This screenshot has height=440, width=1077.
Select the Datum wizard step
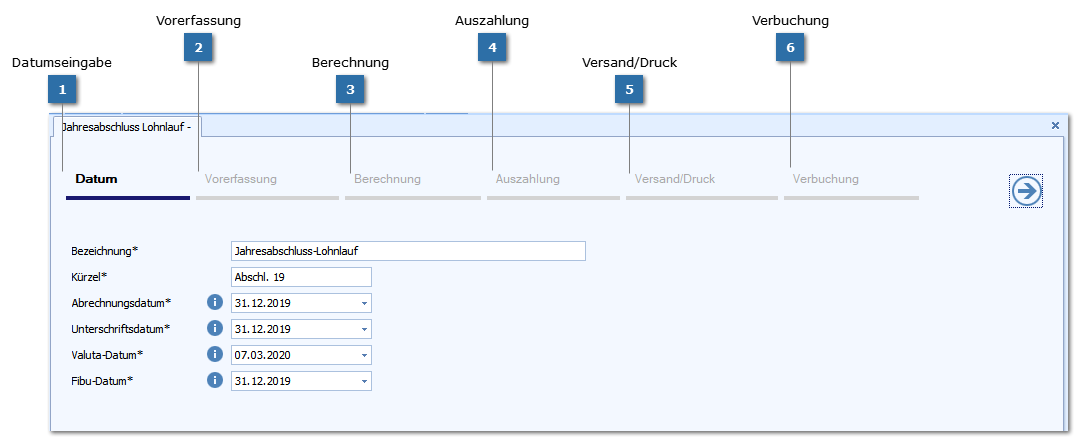coord(97,180)
